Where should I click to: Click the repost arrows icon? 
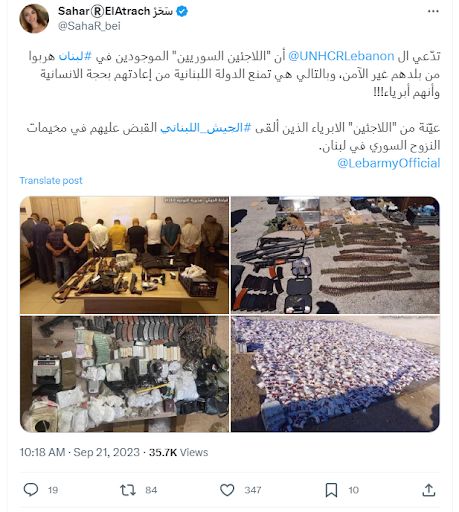tap(128, 490)
